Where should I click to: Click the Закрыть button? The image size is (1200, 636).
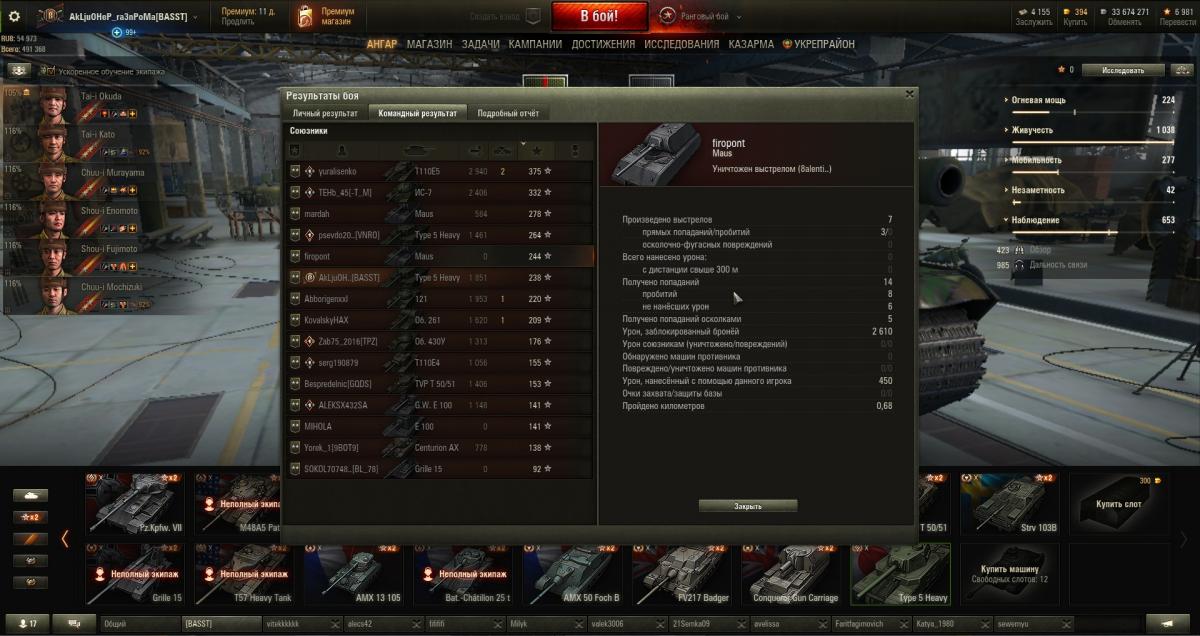(x=748, y=506)
